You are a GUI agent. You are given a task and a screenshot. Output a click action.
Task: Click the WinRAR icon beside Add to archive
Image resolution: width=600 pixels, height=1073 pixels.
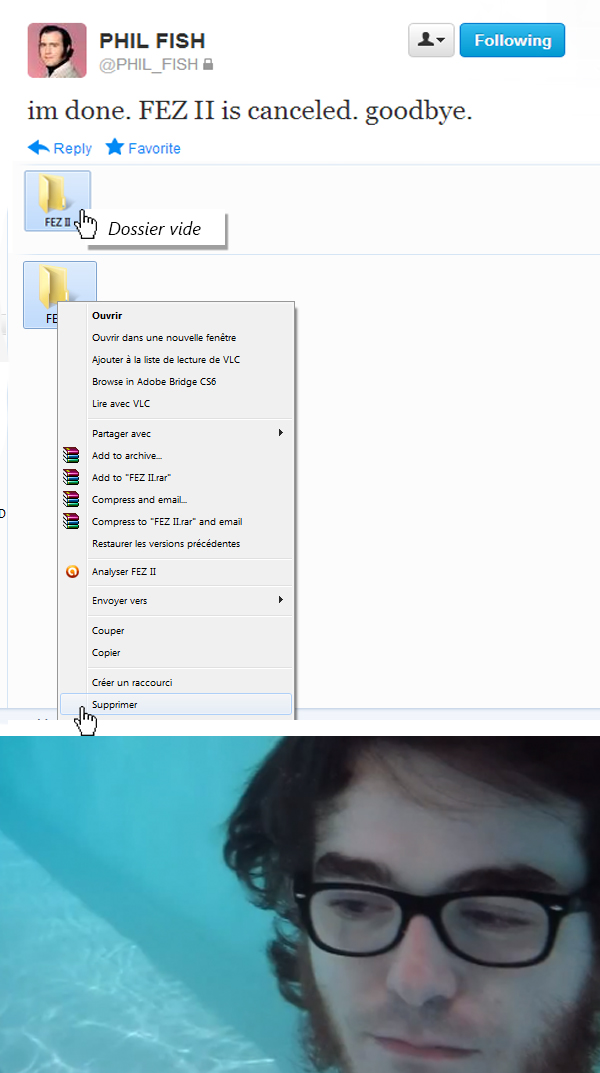71,455
